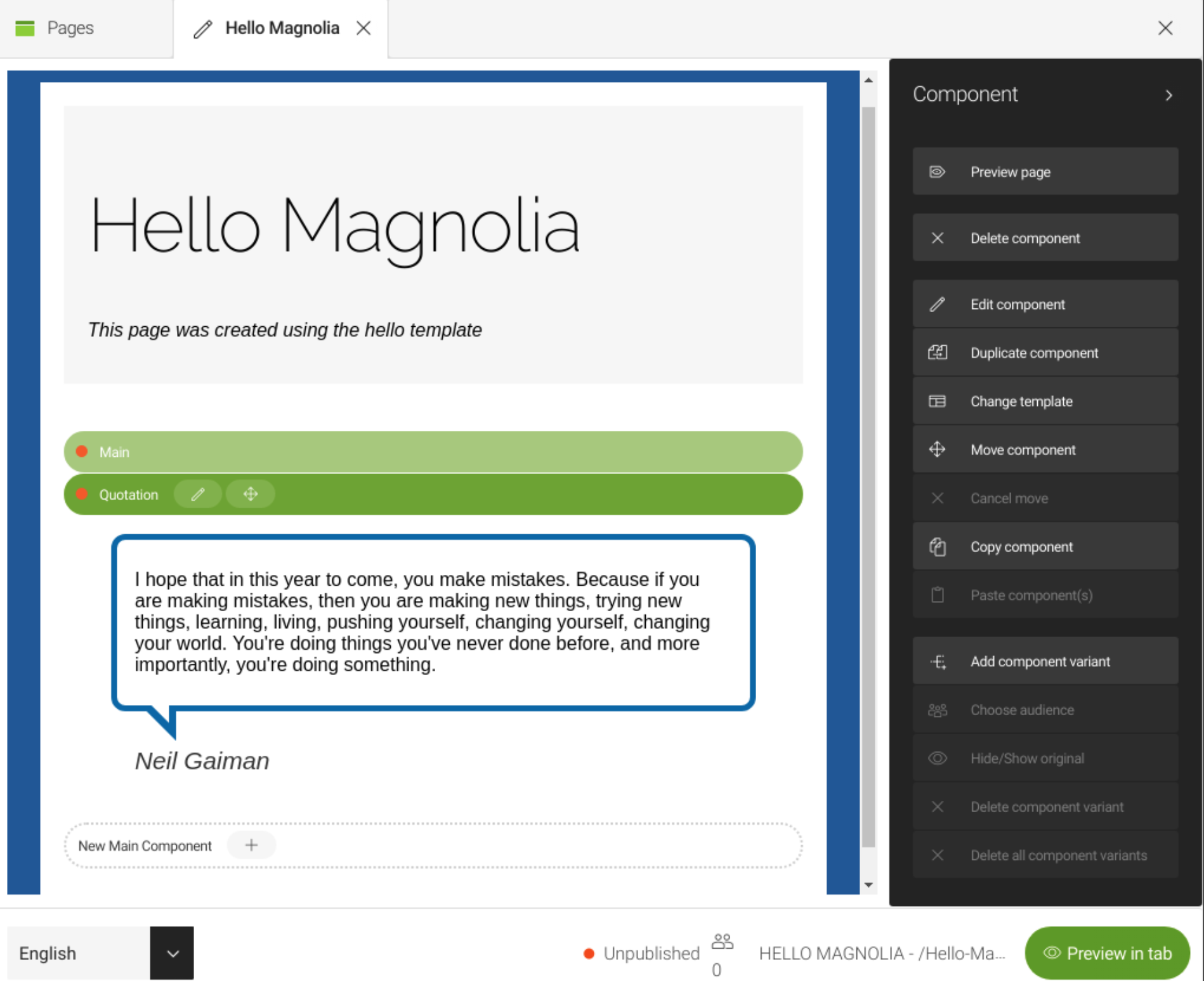This screenshot has height=981, width=1204.
Task: Click the red dot on Quotation bar
Action: tap(81, 494)
